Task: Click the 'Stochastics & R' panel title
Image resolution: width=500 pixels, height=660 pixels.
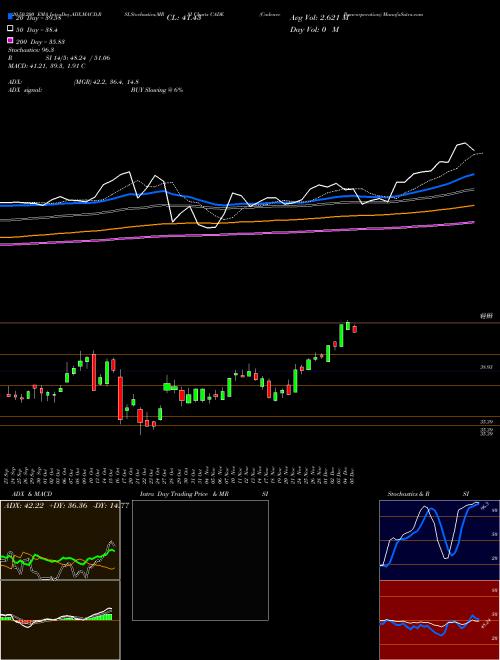Action: pos(408,494)
